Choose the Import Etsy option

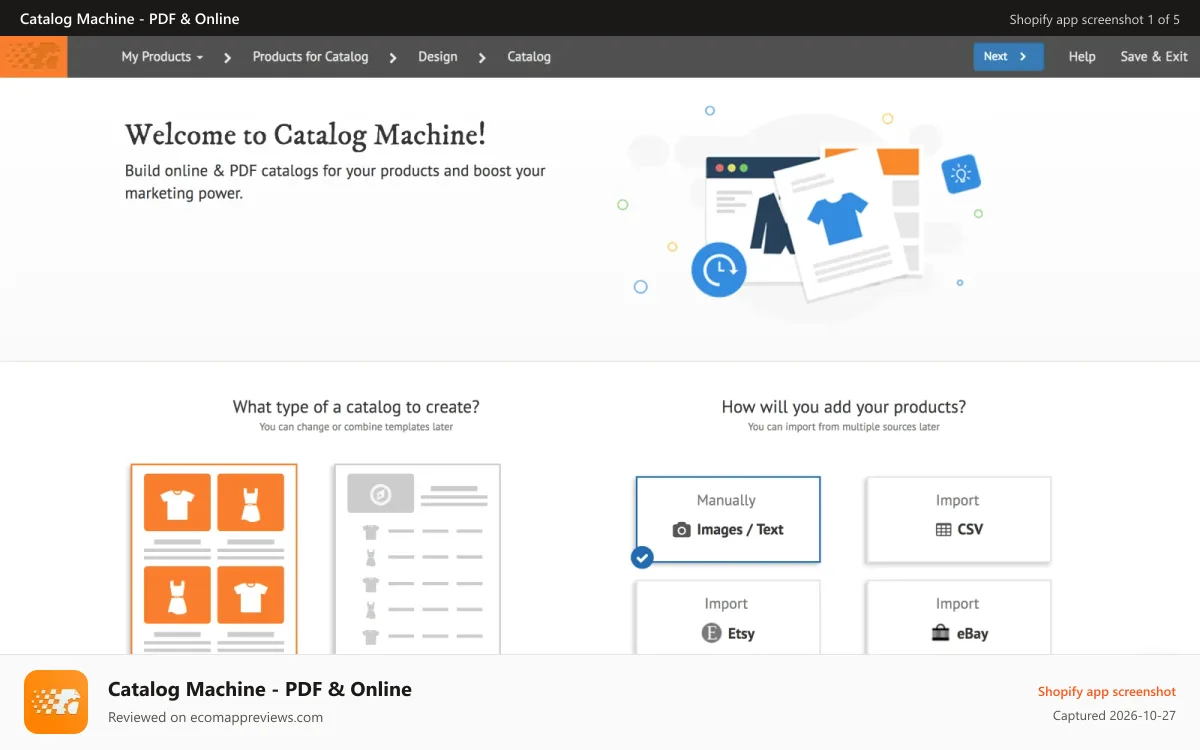point(728,617)
